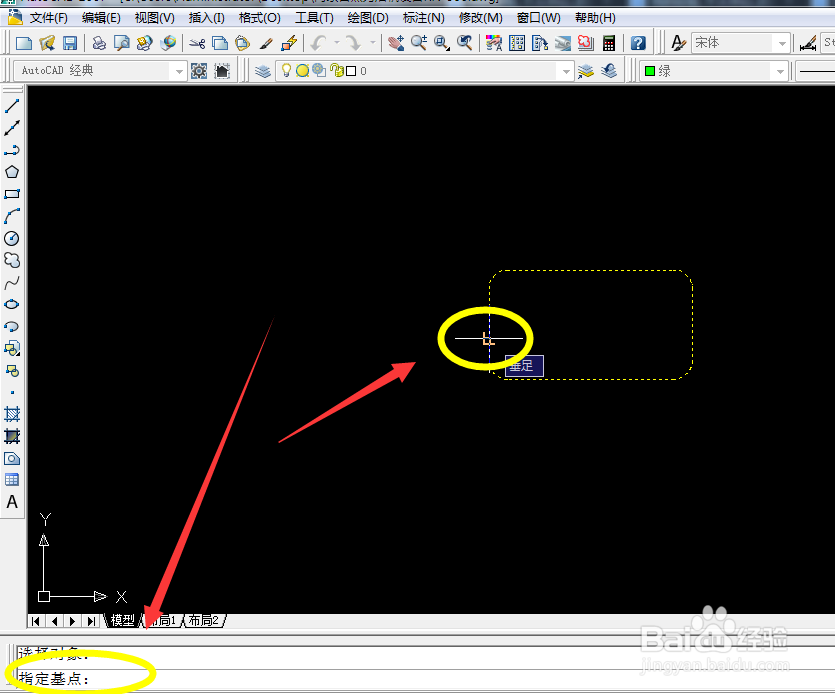Click the Undo arrow
The image size is (835, 694).
(x=318, y=43)
